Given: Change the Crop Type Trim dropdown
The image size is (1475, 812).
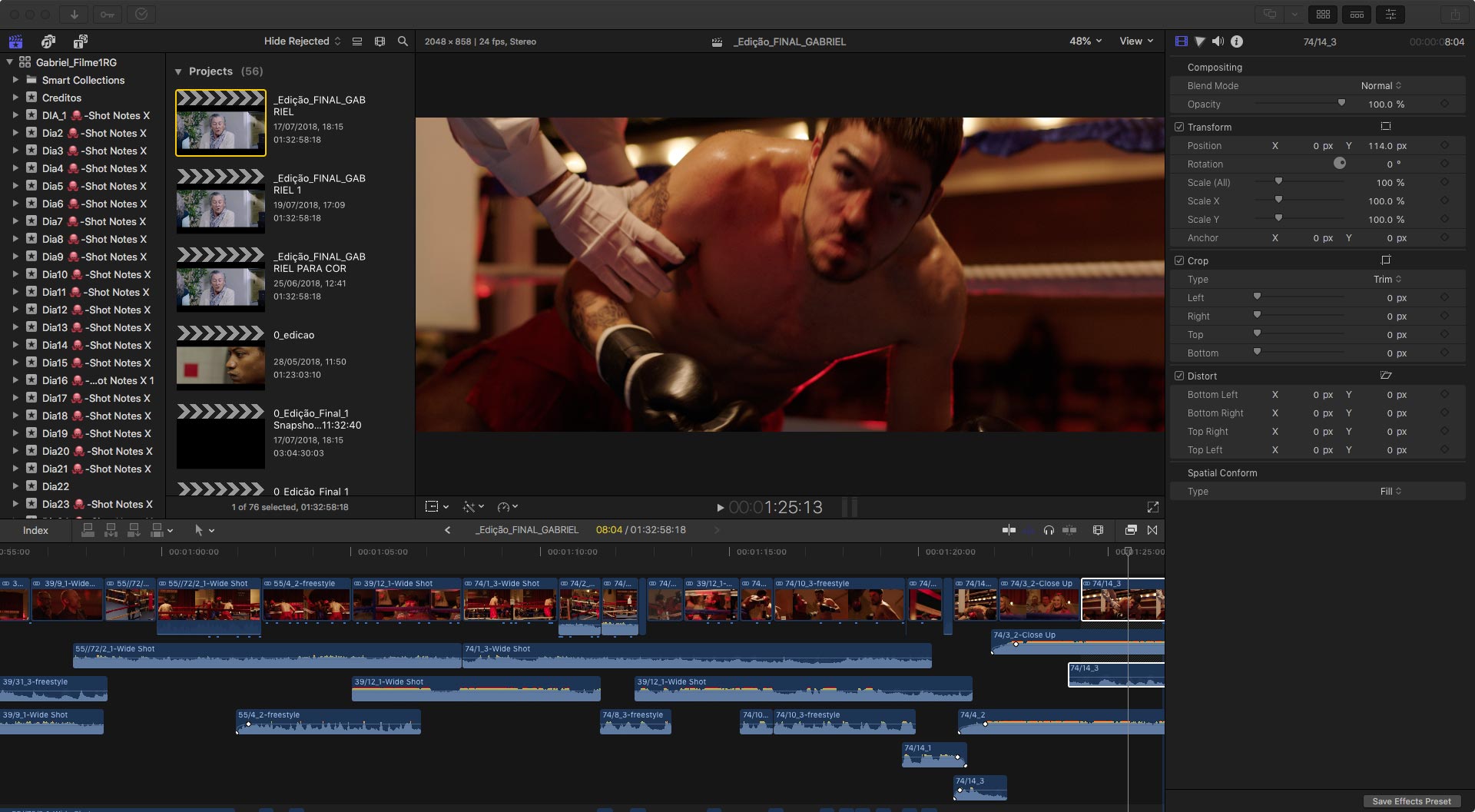Looking at the screenshot, I should [1387, 279].
